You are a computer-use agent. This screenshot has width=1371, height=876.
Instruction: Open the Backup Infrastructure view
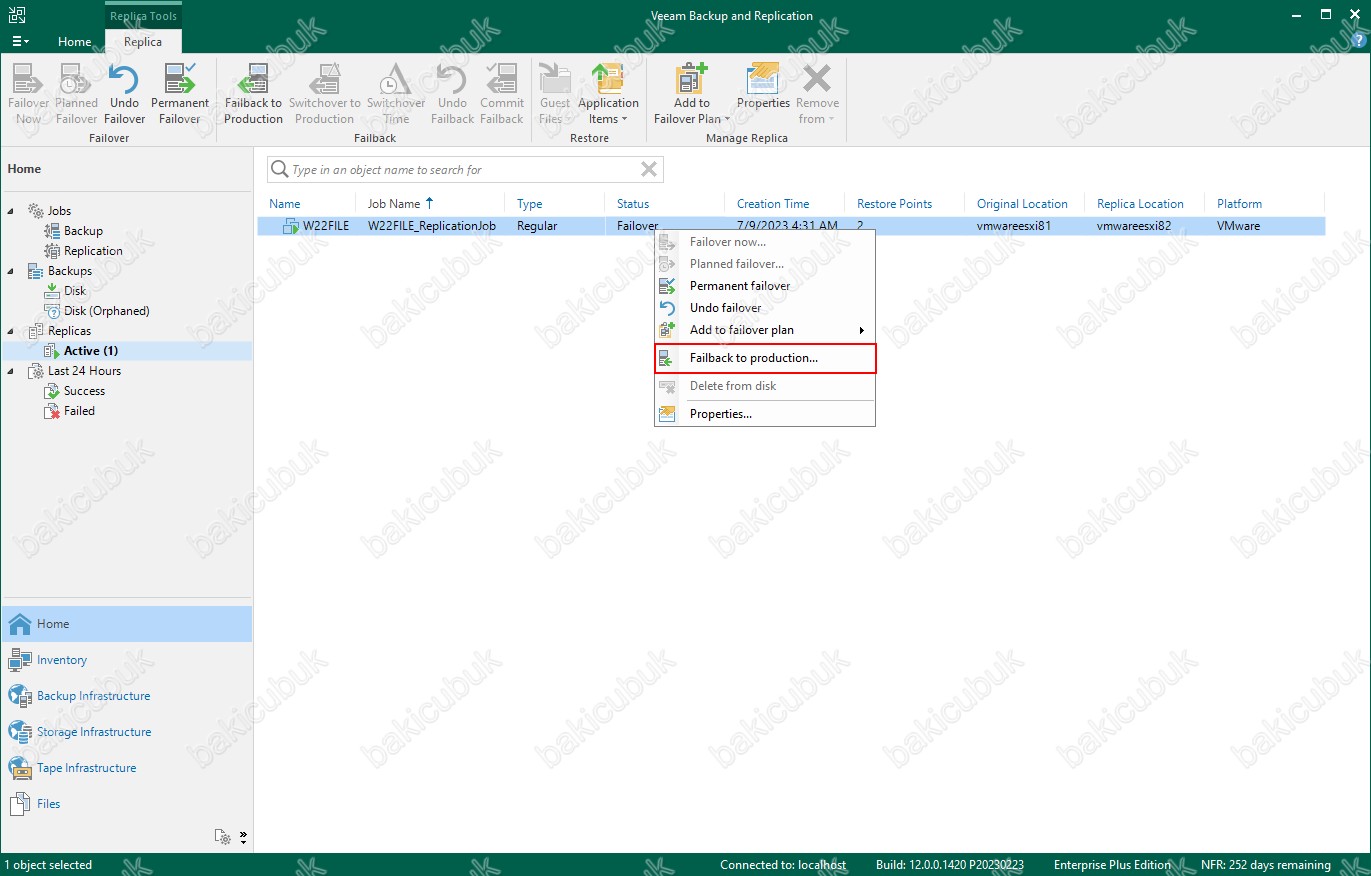[x=127, y=696]
